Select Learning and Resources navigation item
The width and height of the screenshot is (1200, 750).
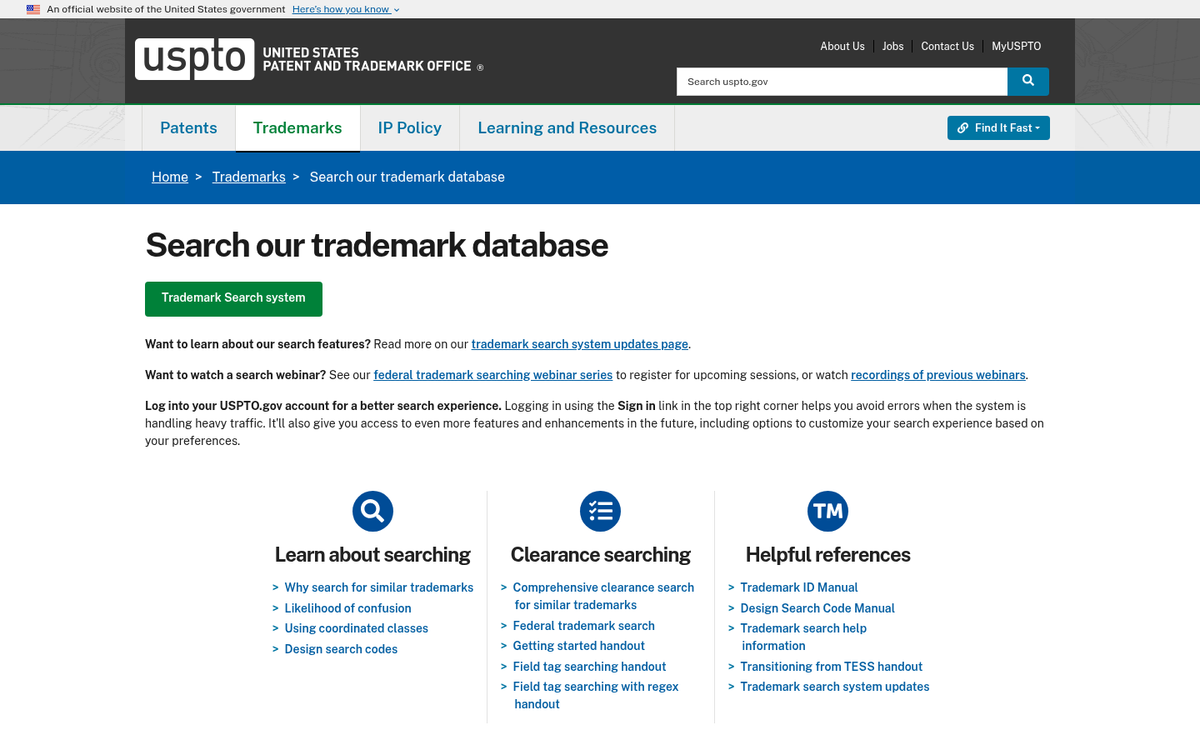coord(566,128)
